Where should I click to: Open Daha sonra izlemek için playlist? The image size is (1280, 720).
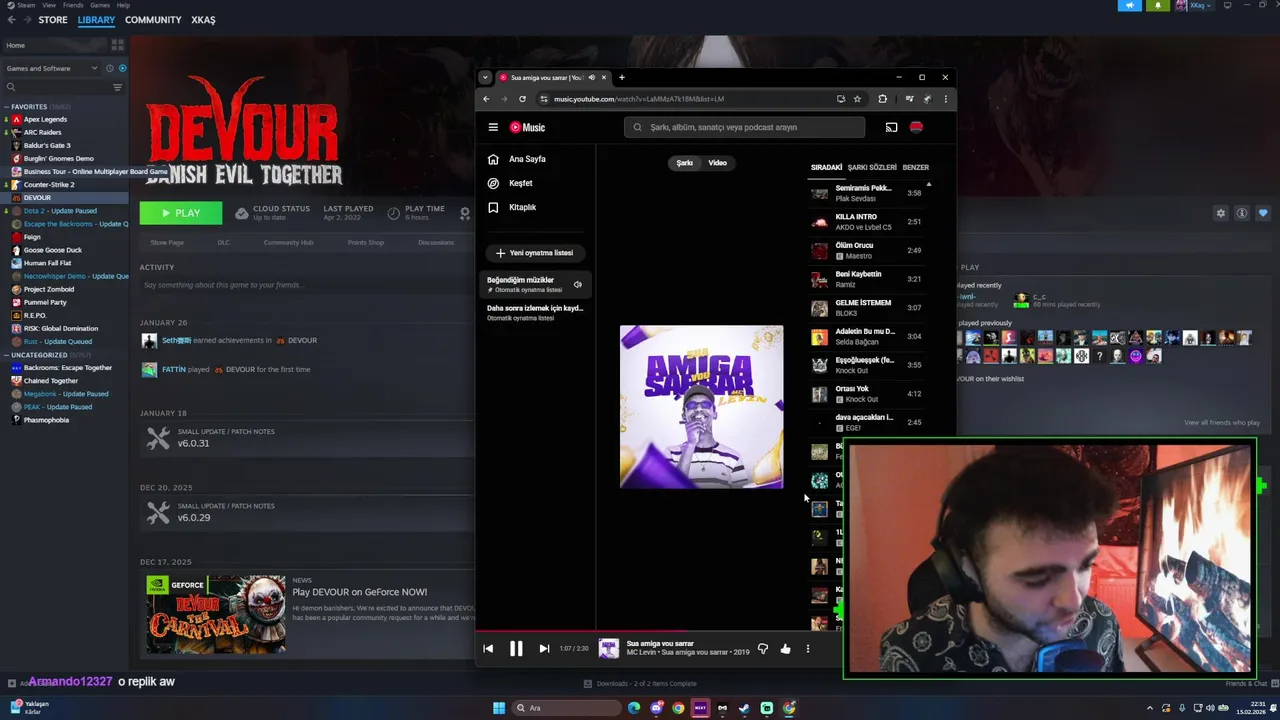point(535,313)
